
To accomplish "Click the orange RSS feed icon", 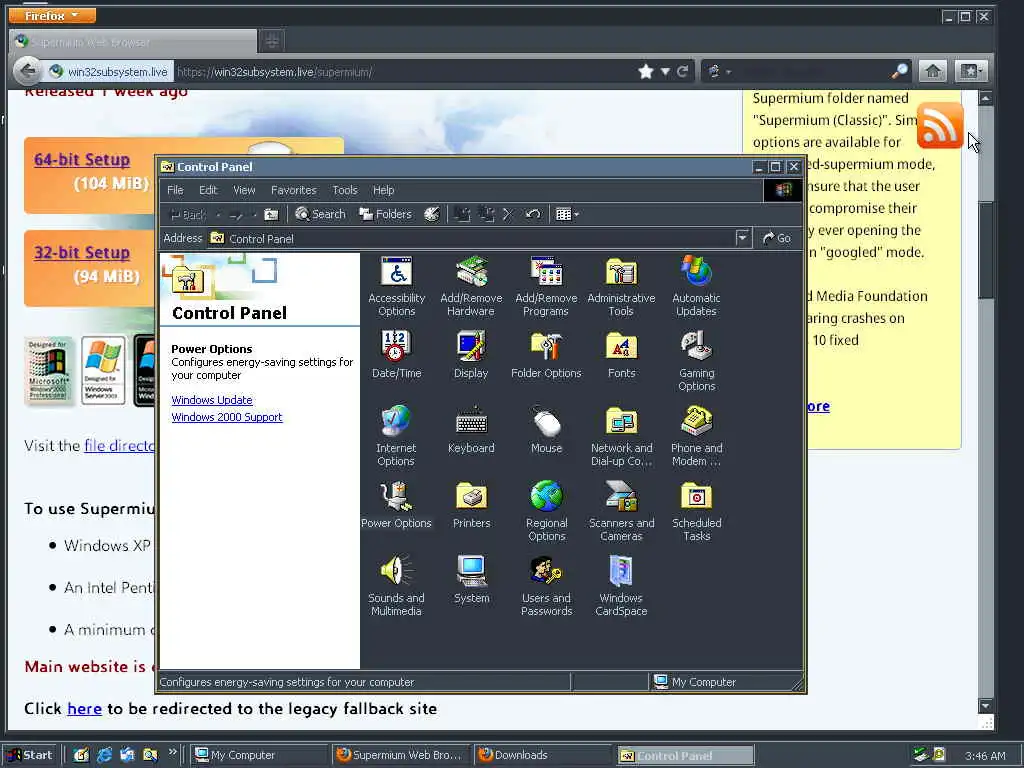I will point(940,125).
